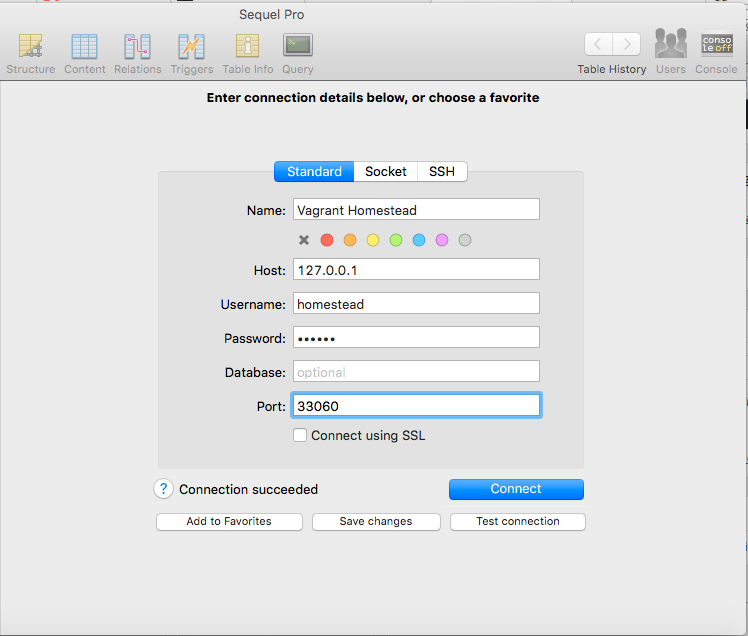This screenshot has height=636, width=748.
Task: Click the help question mark button
Action: (x=163, y=489)
